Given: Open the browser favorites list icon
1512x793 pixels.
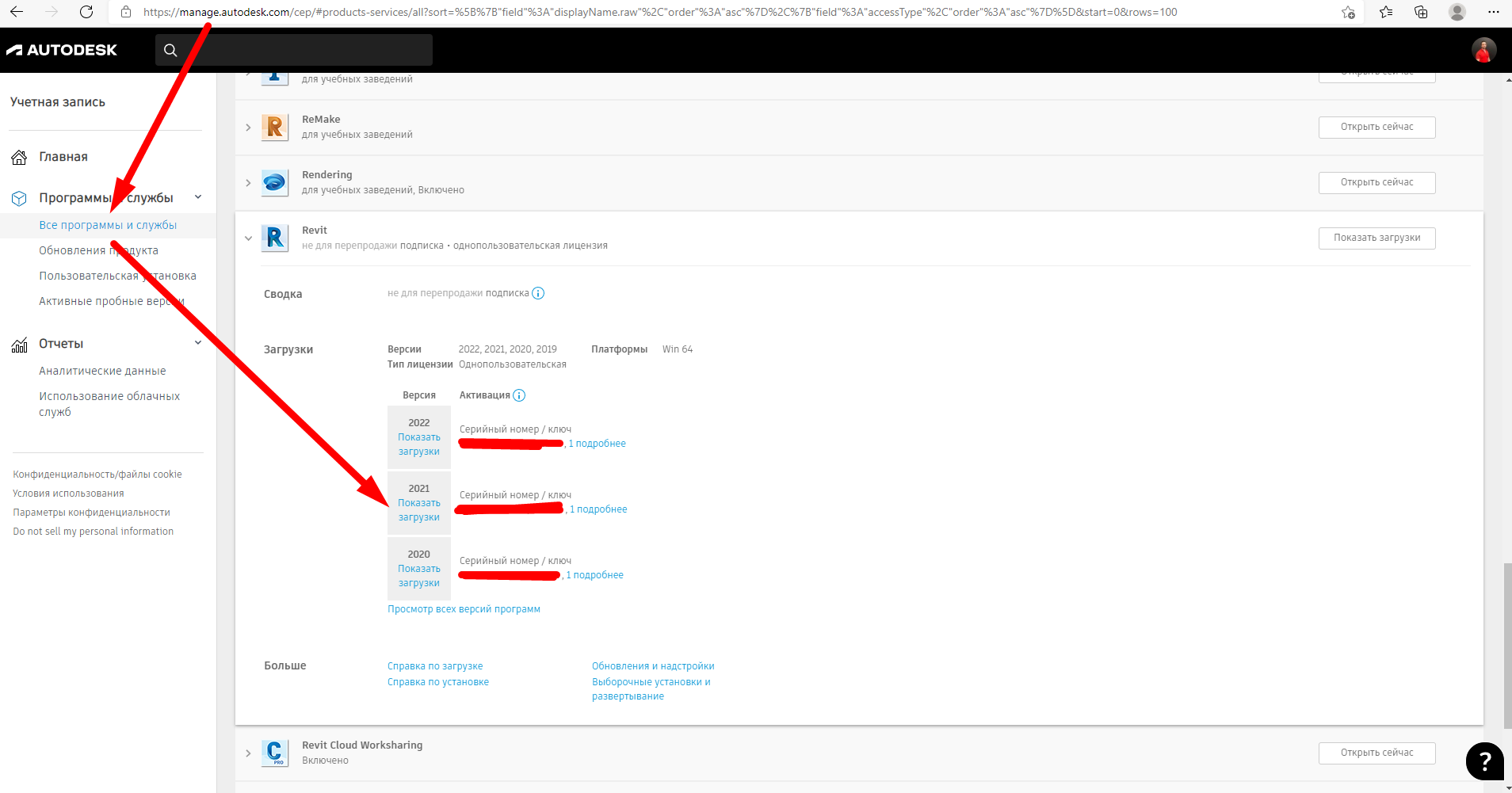Looking at the screenshot, I should (x=1385, y=12).
